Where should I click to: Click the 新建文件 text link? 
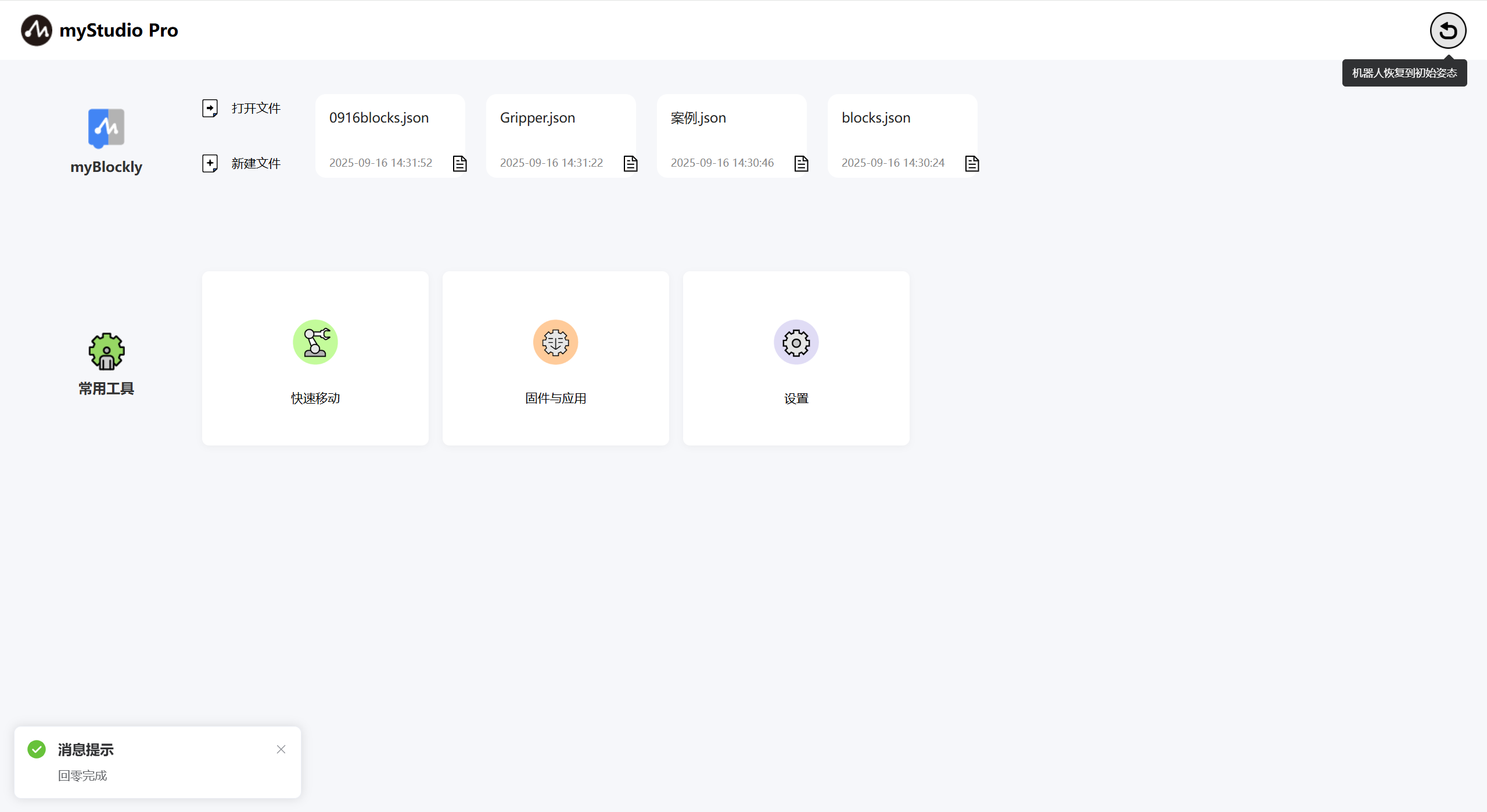(256, 163)
